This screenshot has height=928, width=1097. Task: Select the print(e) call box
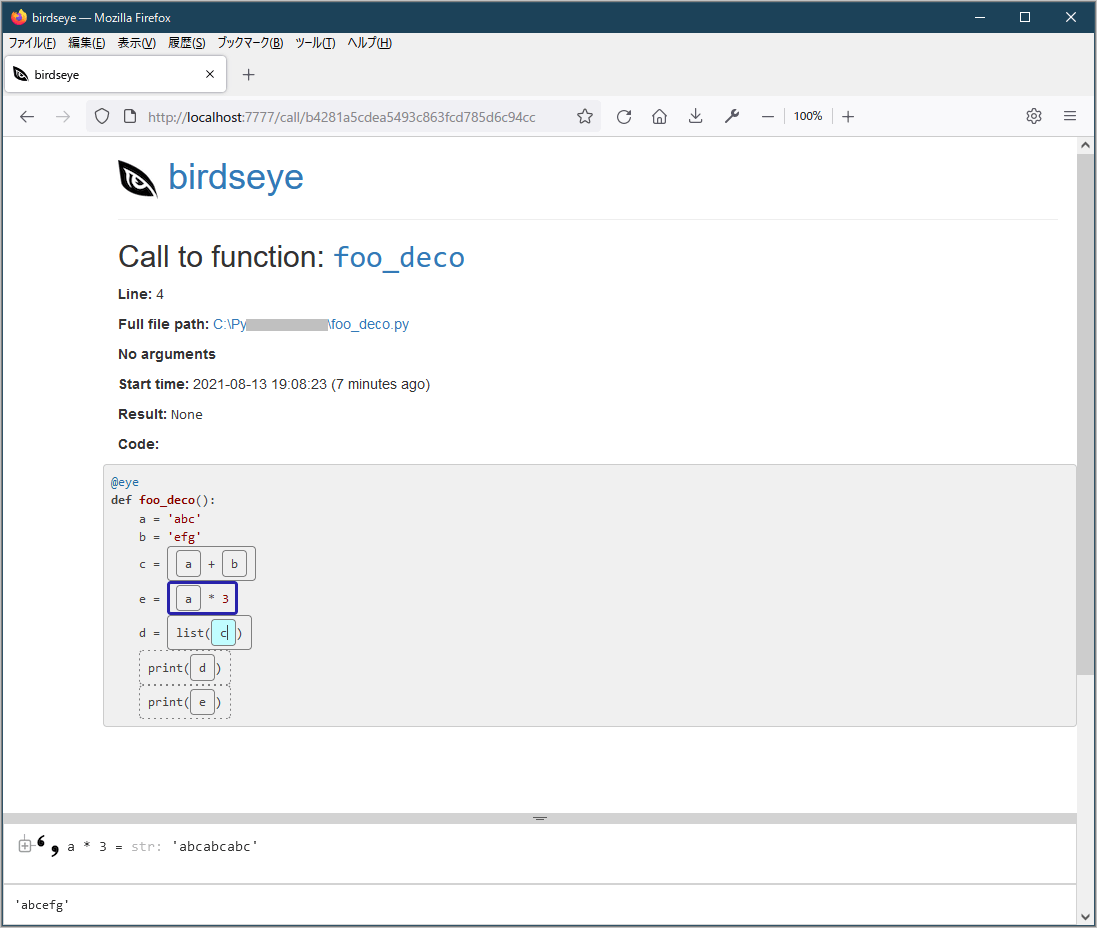tap(185, 702)
